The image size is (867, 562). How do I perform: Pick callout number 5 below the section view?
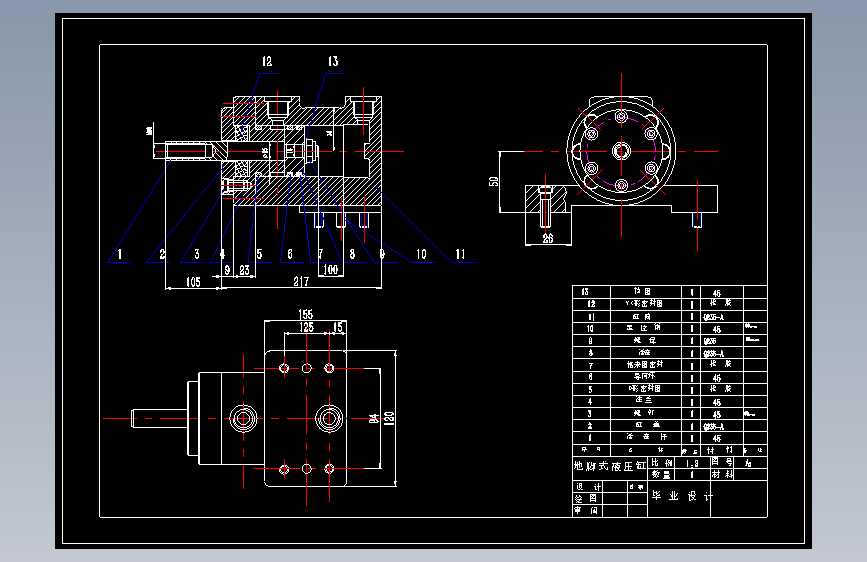coord(259,254)
